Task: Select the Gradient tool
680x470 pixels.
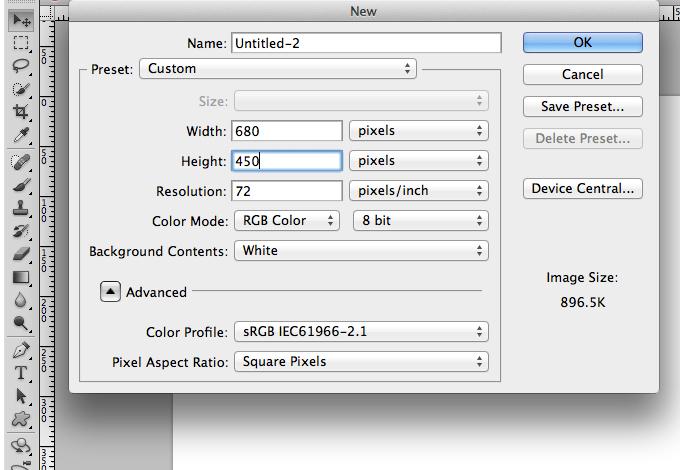Action: point(21,277)
